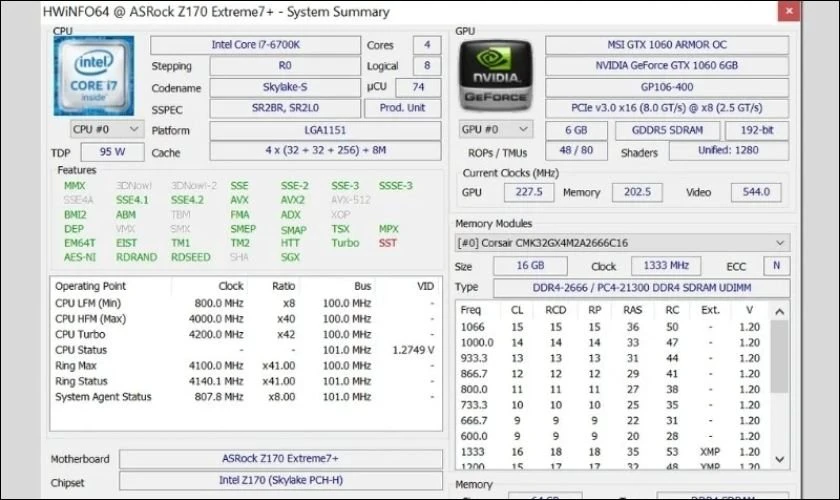The width and height of the screenshot is (840, 500).
Task: Open the CPU #0 selector dropdown
Action: click(107, 129)
